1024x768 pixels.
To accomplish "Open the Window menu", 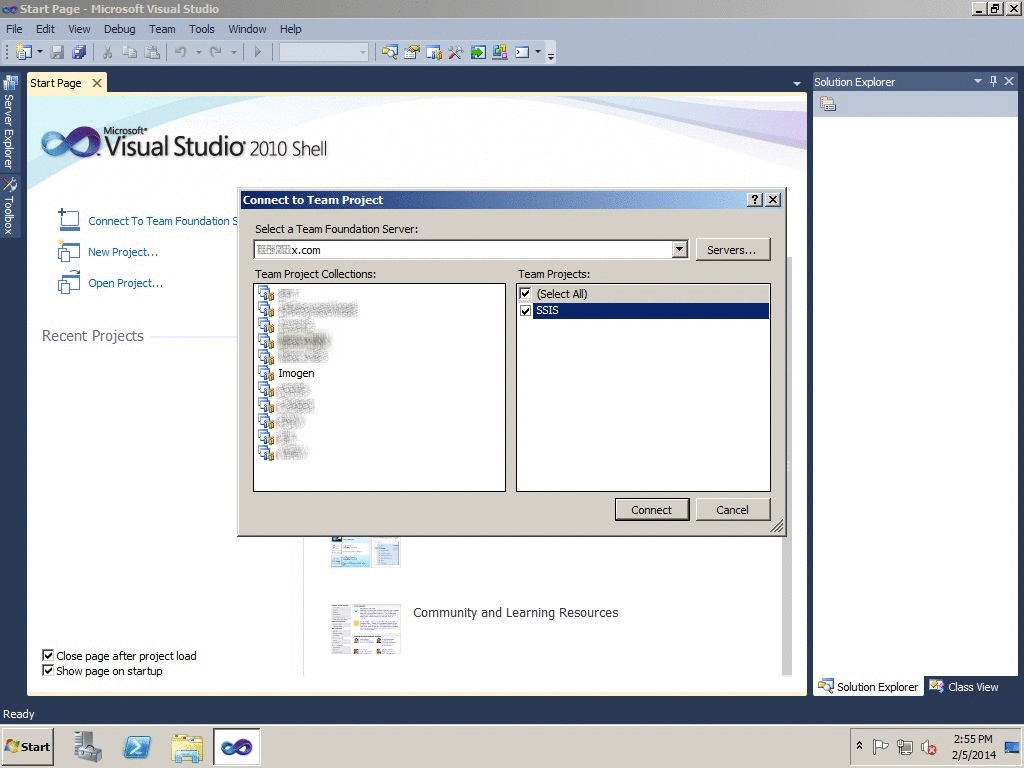I will pyautogui.click(x=247, y=29).
